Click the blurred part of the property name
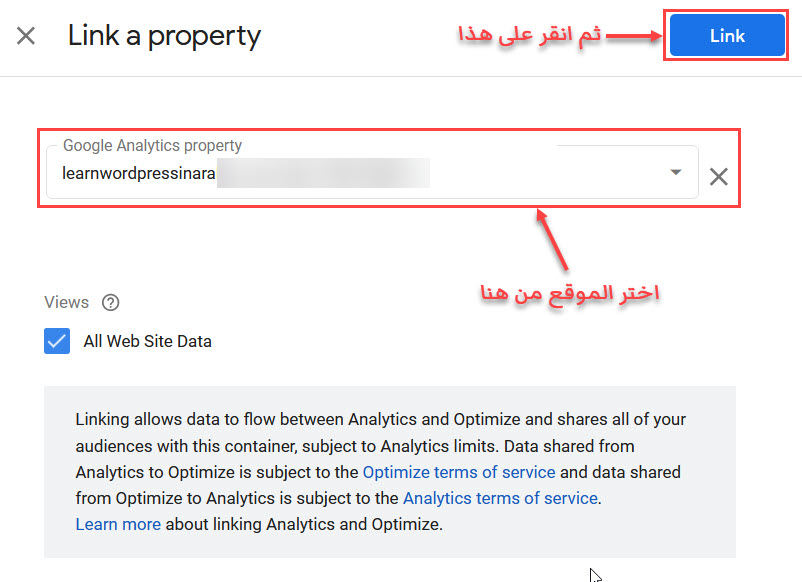Viewport: 802px width, 582px height. click(x=323, y=173)
